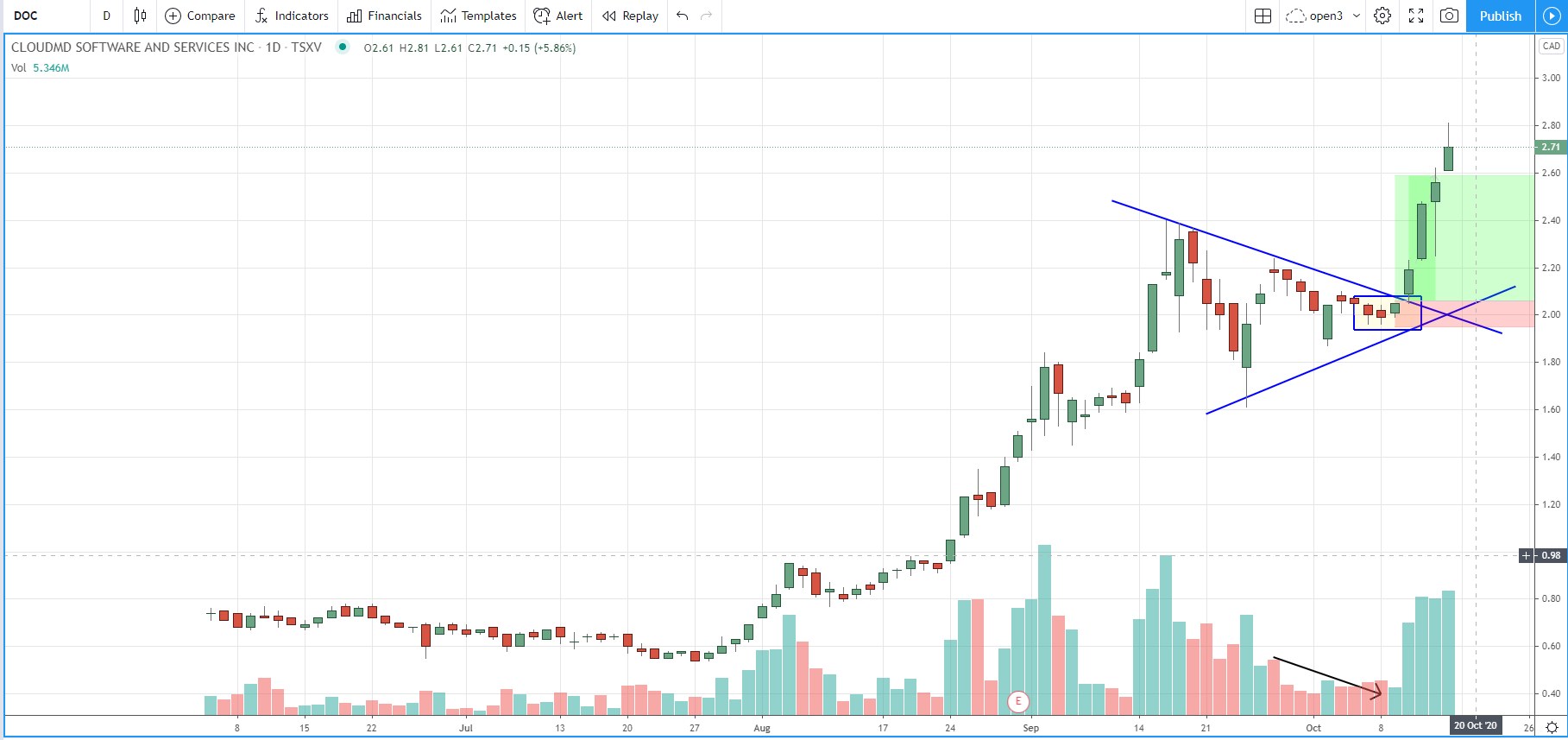This screenshot has width=1568, height=740.
Task: Click the Aug label on time axis
Action: (x=762, y=728)
